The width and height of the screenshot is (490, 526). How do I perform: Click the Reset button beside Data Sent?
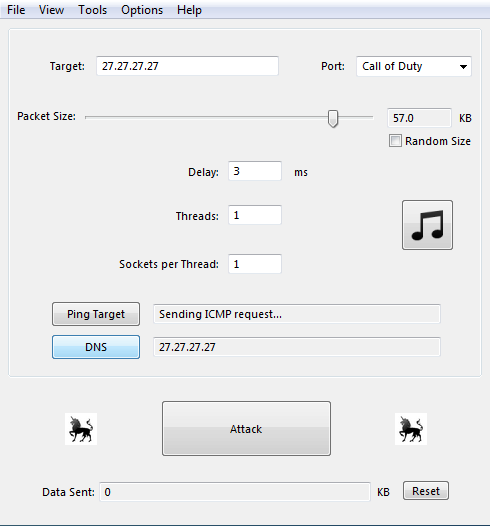coord(426,491)
